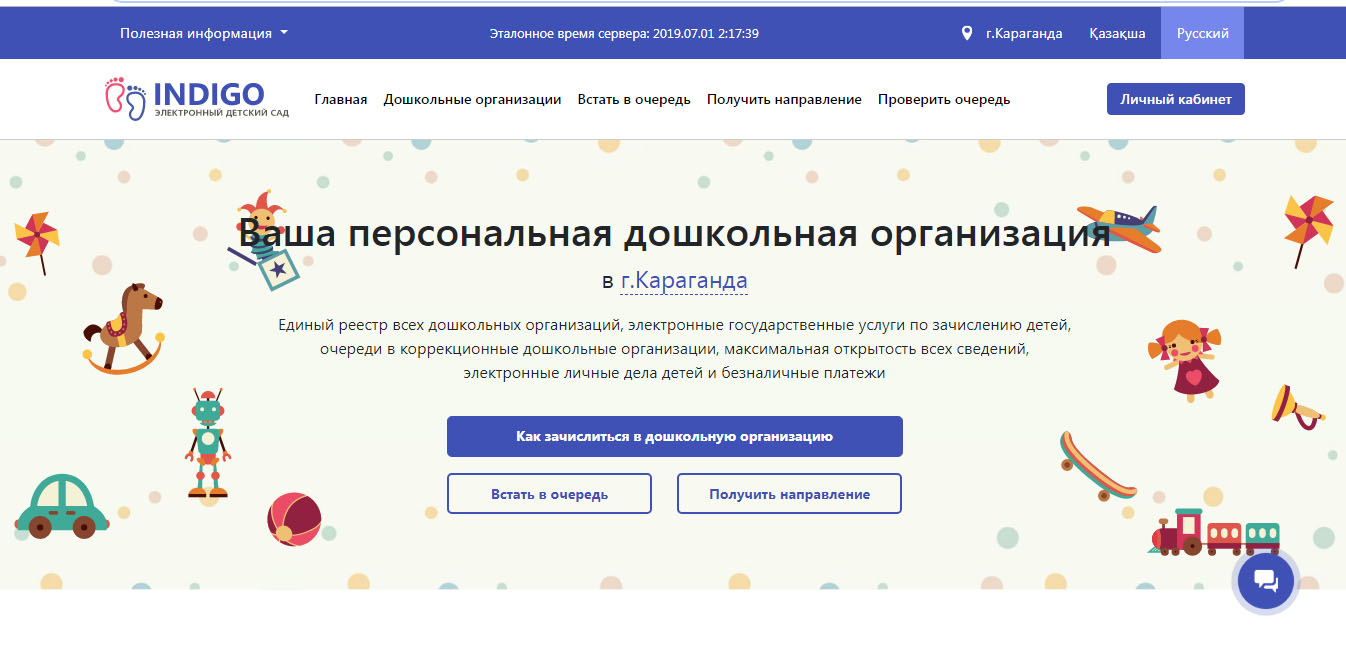Open Проверить очередь in the navigation
The width and height of the screenshot is (1346, 656).
943,99
